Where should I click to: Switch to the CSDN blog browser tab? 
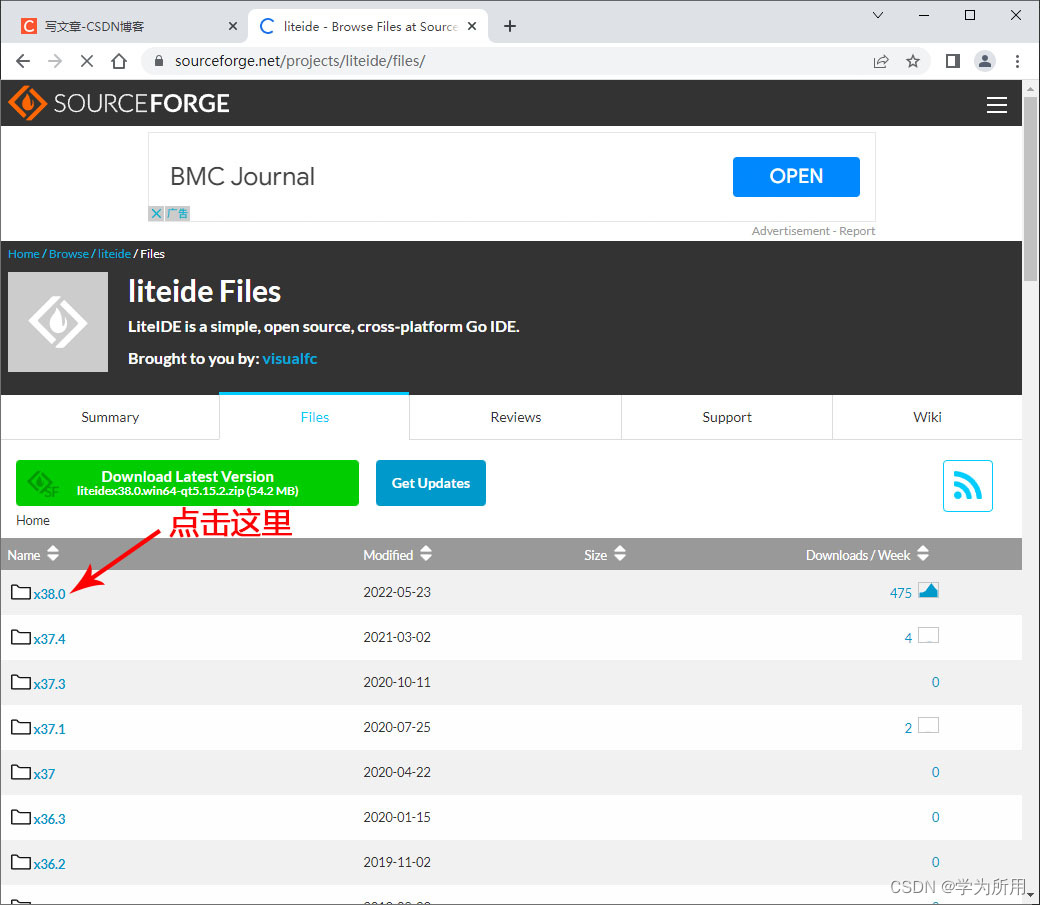pyautogui.click(x=126, y=26)
